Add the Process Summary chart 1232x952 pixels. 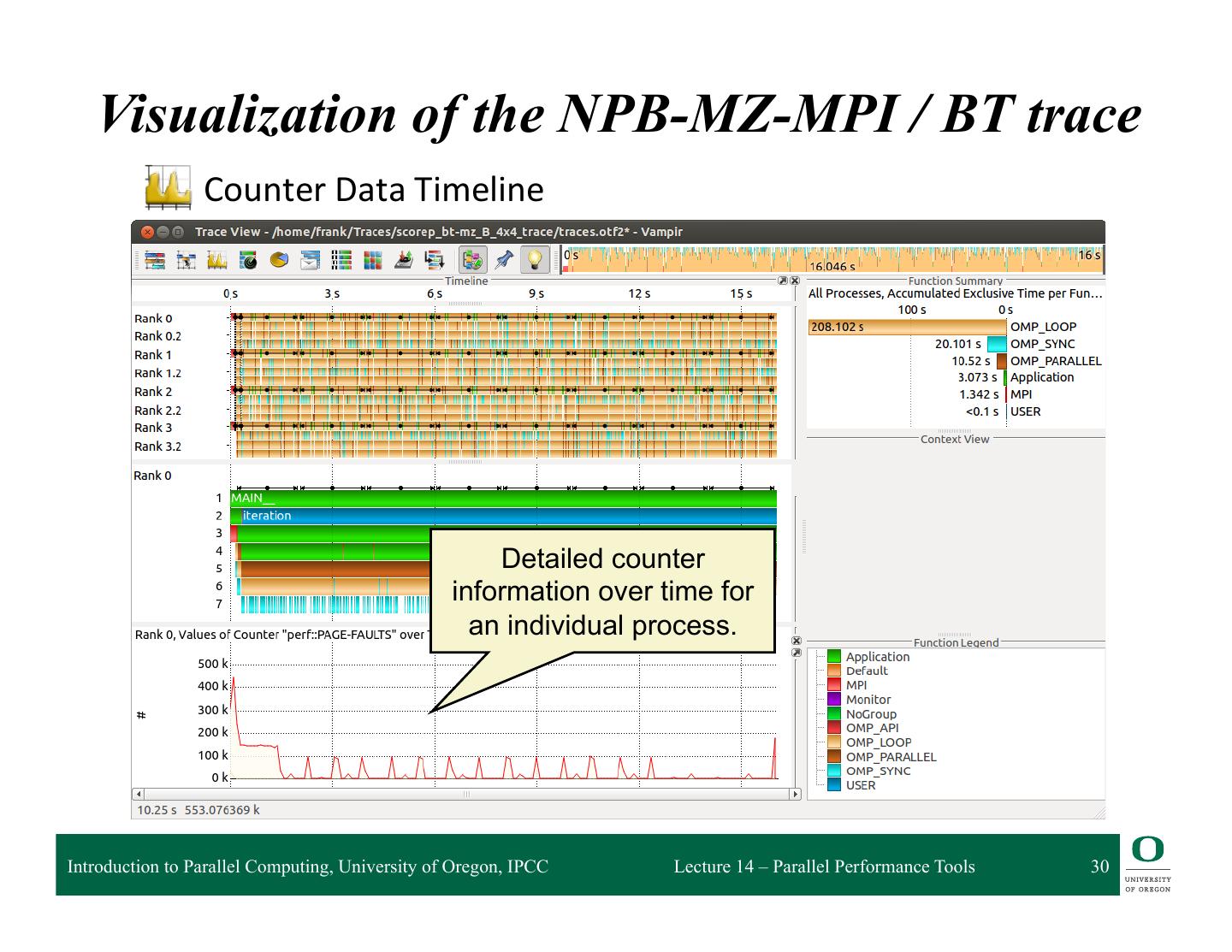click(x=341, y=260)
